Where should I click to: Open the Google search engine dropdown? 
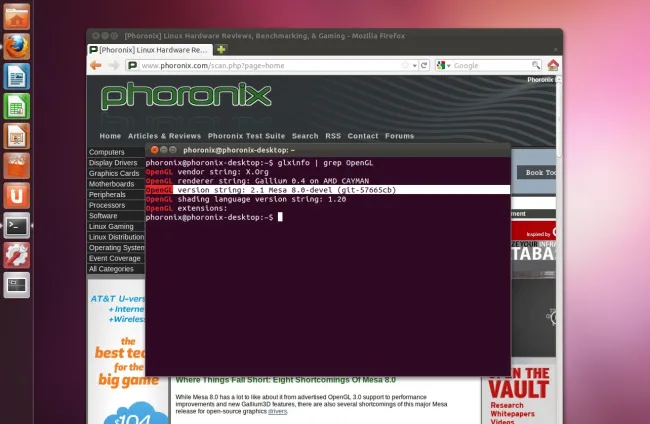(x=443, y=65)
